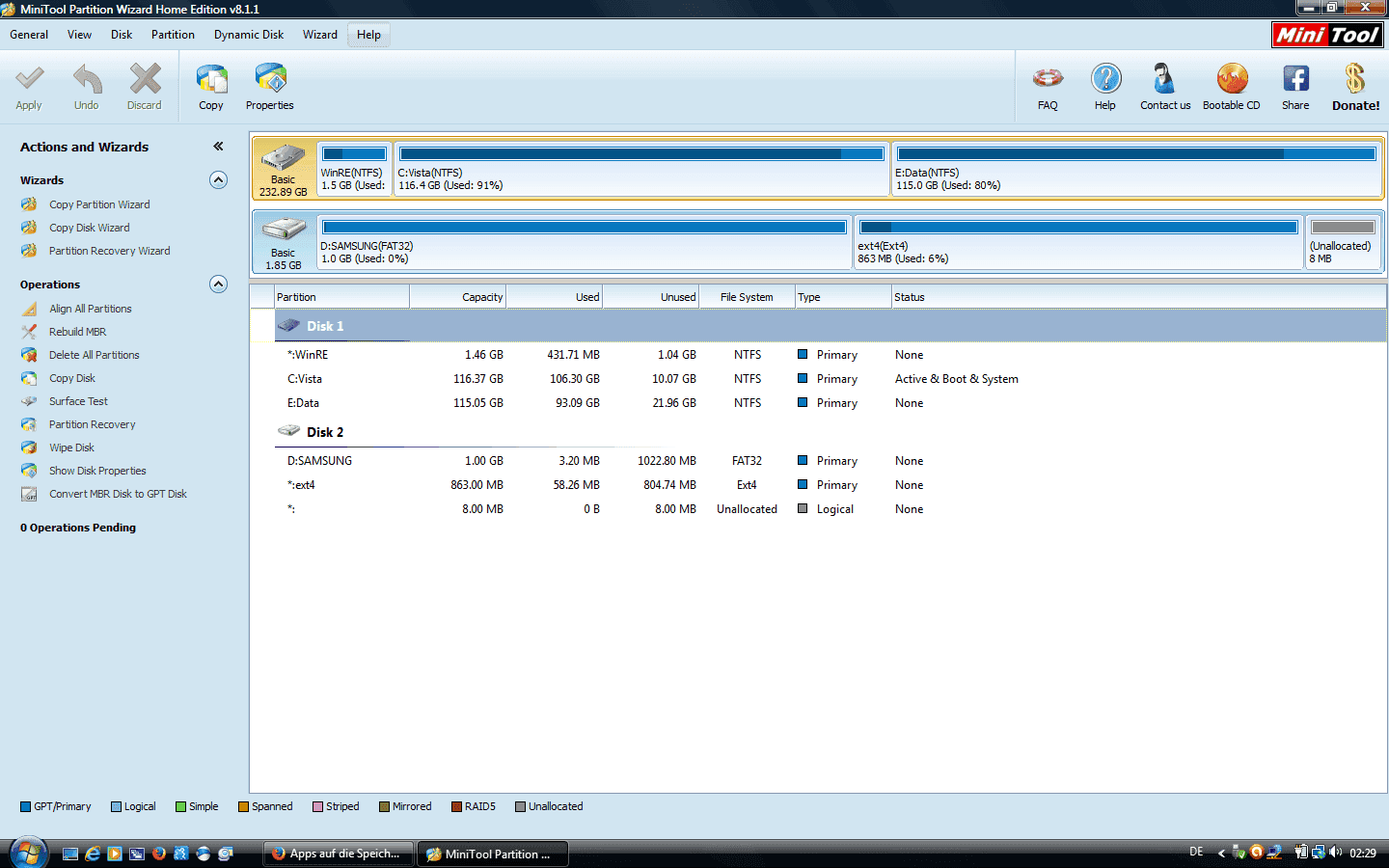
Task: Click the volume speaker tray icon
Action: pyautogui.click(x=1336, y=852)
